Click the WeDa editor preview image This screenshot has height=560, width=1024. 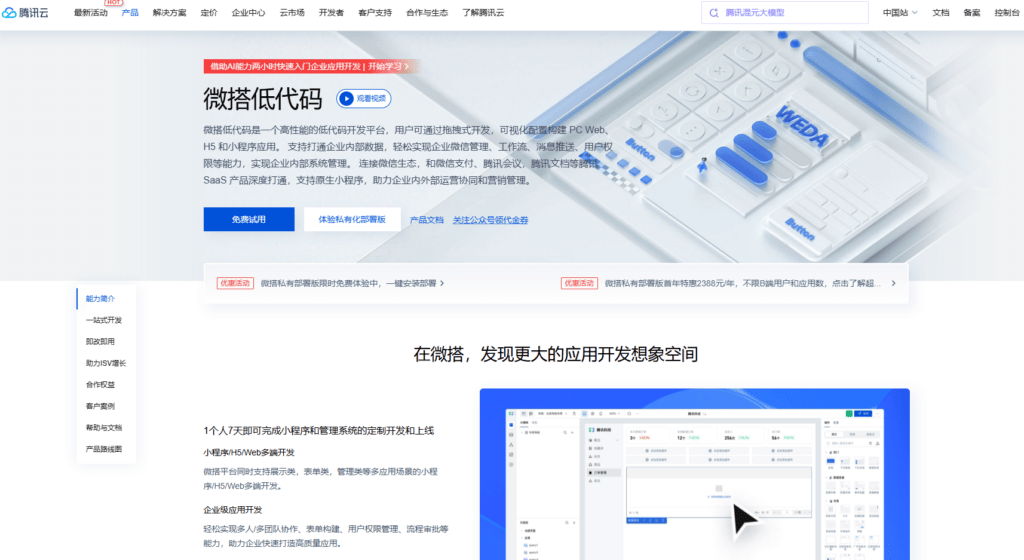tap(694, 475)
